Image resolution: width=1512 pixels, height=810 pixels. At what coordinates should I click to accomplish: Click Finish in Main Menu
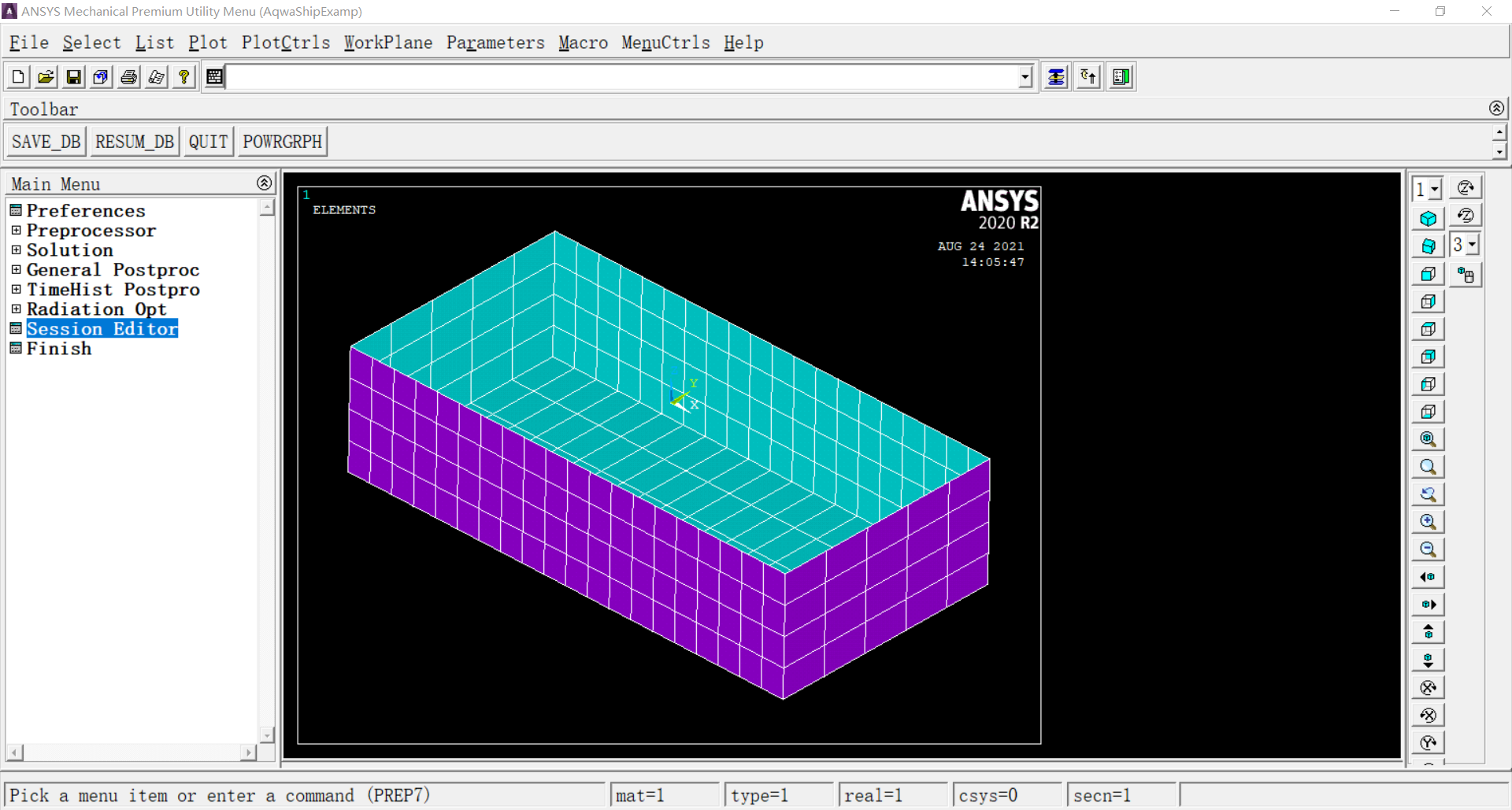pyautogui.click(x=59, y=349)
